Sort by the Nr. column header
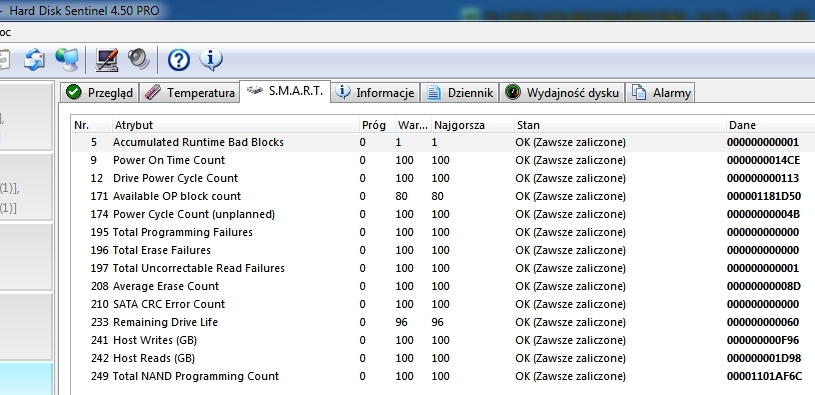Screen dimensions: 815x395 (x=92, y=125)
